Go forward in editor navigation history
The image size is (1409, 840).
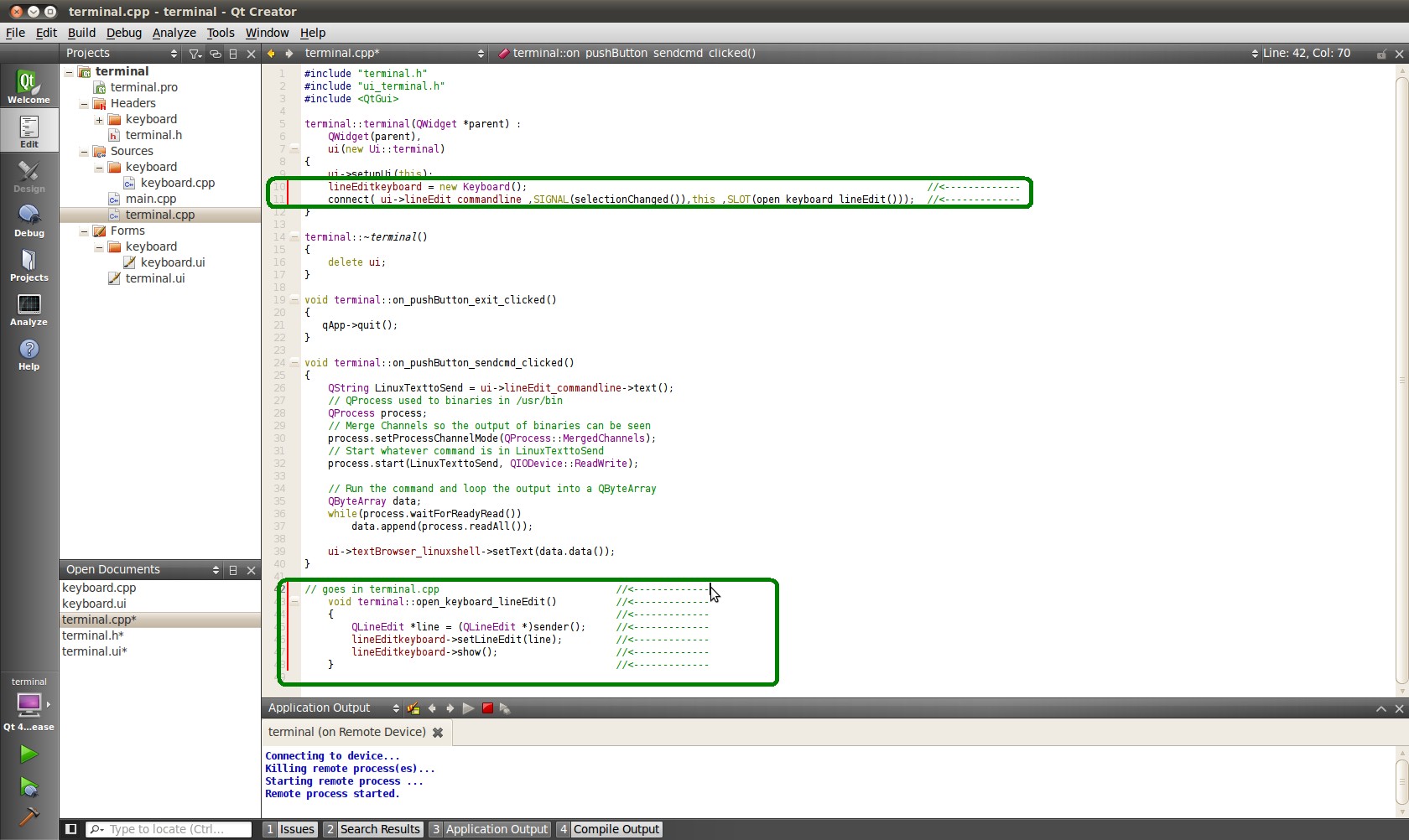click(289, 53)
